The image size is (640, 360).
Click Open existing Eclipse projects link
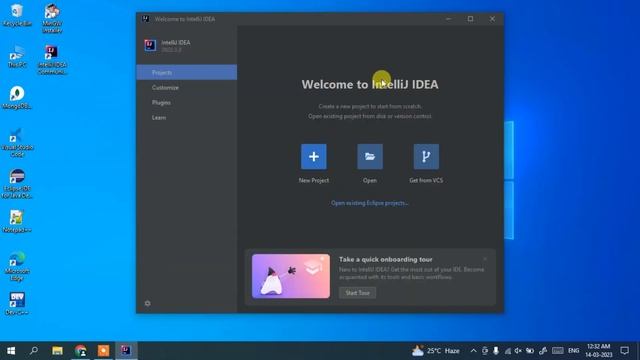pyautogui.click(x=369, y=203)
